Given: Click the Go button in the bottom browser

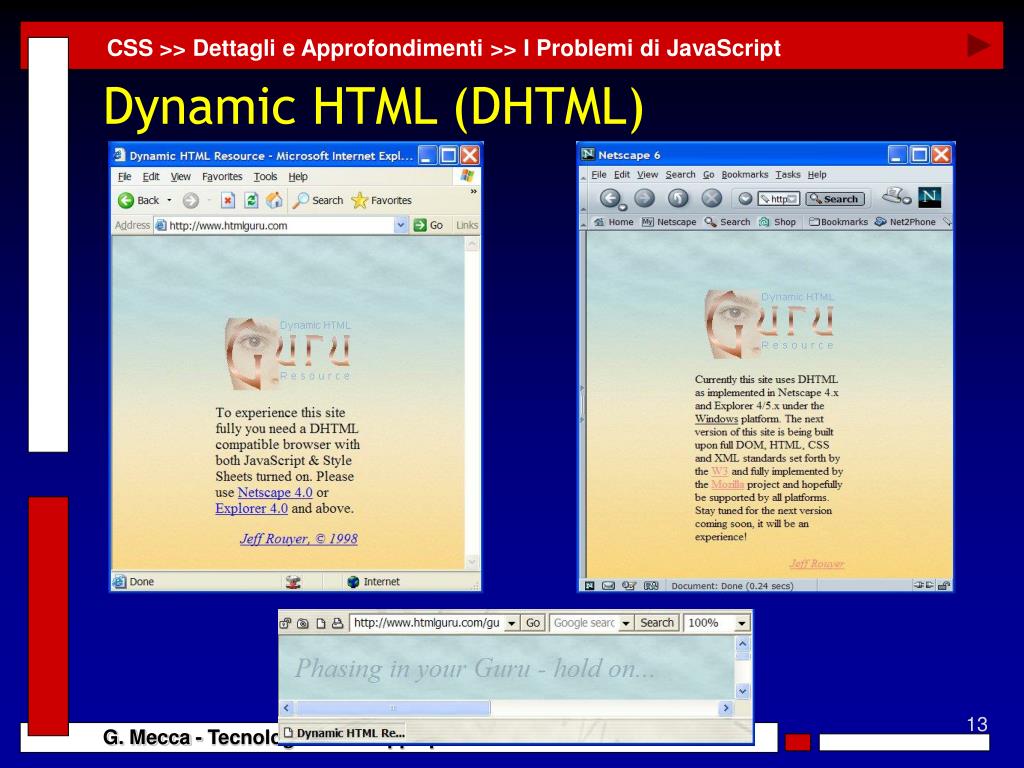Looking at the screenshot, I should coord(533,624).
